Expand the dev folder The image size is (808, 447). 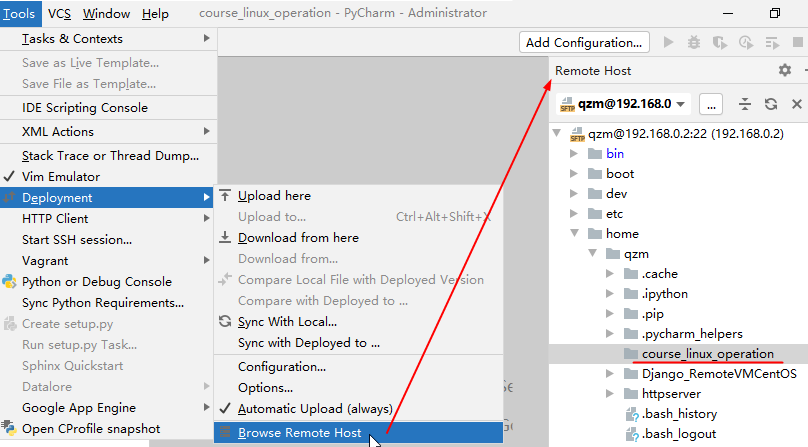click(x=574, y=194)
